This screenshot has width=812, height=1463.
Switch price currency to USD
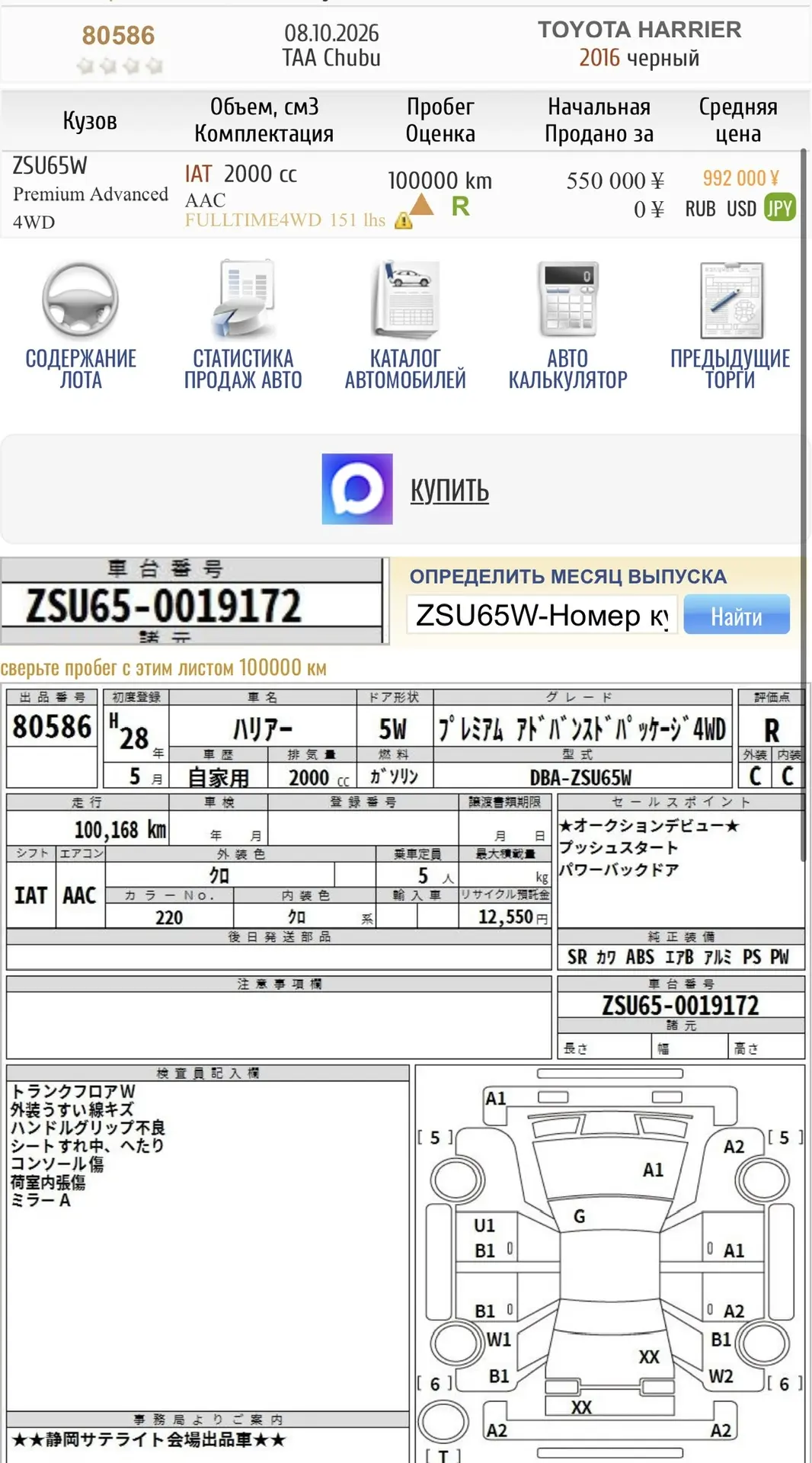click(741, 209)
